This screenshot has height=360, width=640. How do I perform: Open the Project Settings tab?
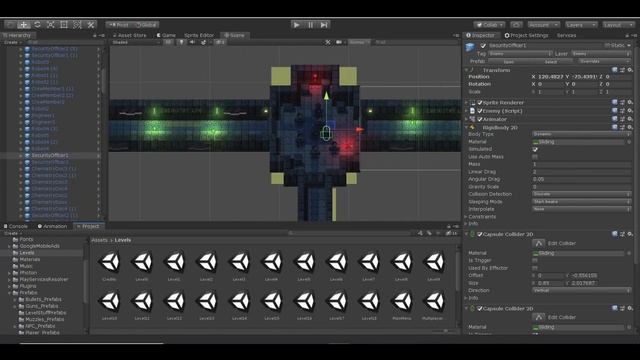tap(527, 36)
